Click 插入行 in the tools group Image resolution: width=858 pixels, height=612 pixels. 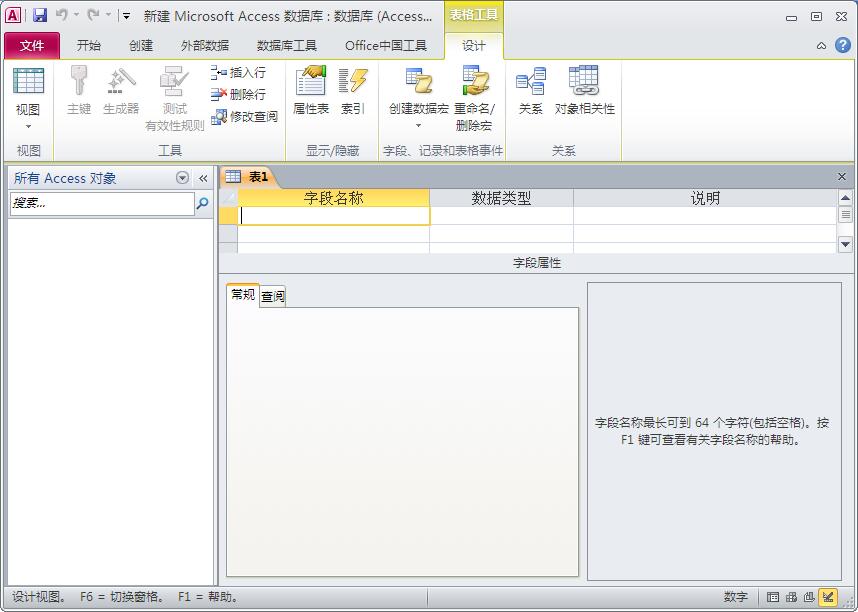click(x=239, y=72)
